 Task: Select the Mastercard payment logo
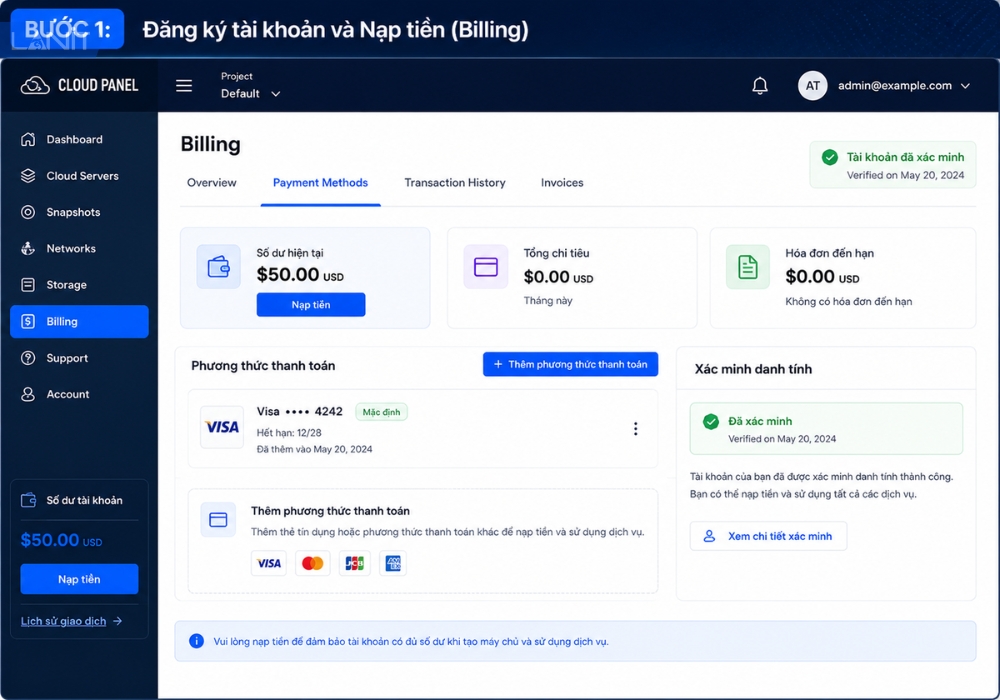coord(312,563)
